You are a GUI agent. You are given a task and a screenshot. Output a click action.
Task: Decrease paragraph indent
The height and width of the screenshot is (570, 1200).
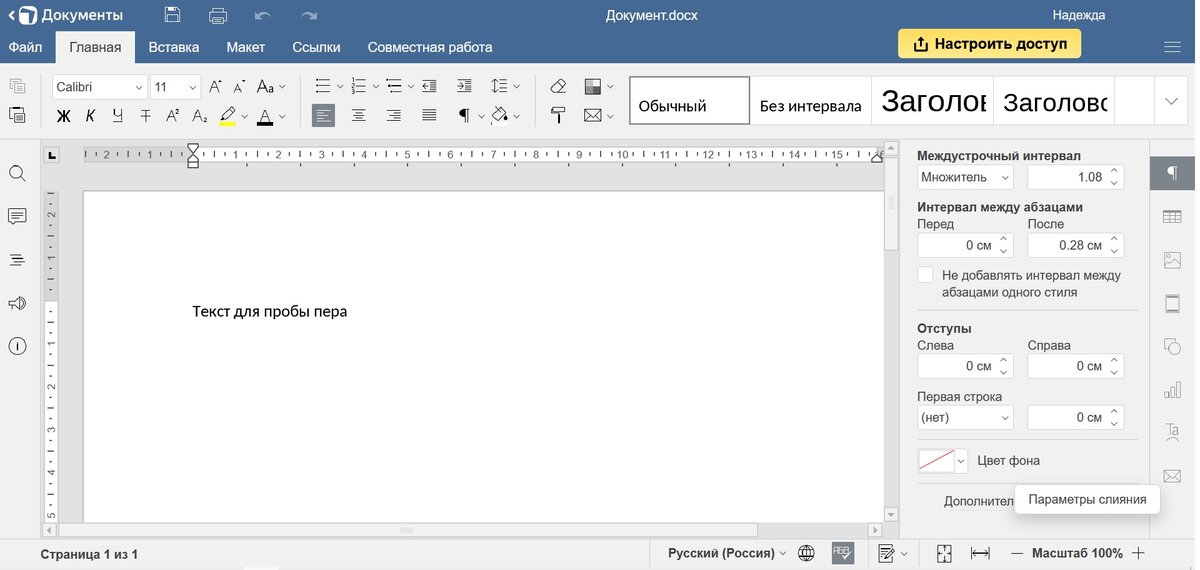(x=429, y=87)
